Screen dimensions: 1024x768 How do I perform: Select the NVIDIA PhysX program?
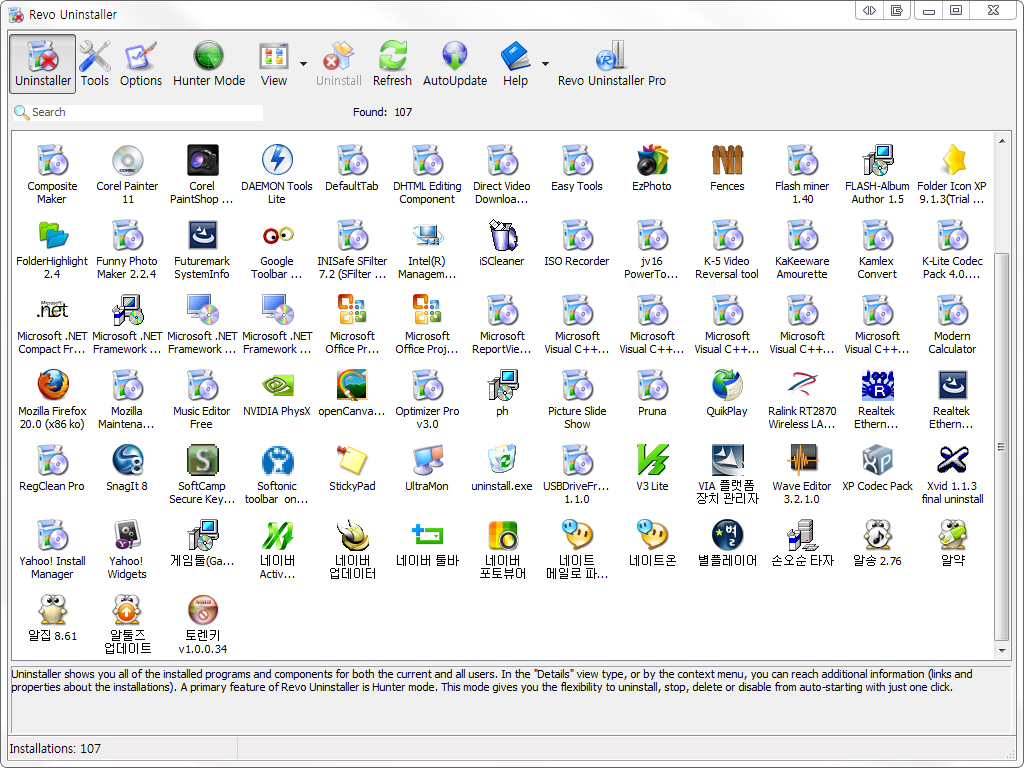tap(277, 385)
